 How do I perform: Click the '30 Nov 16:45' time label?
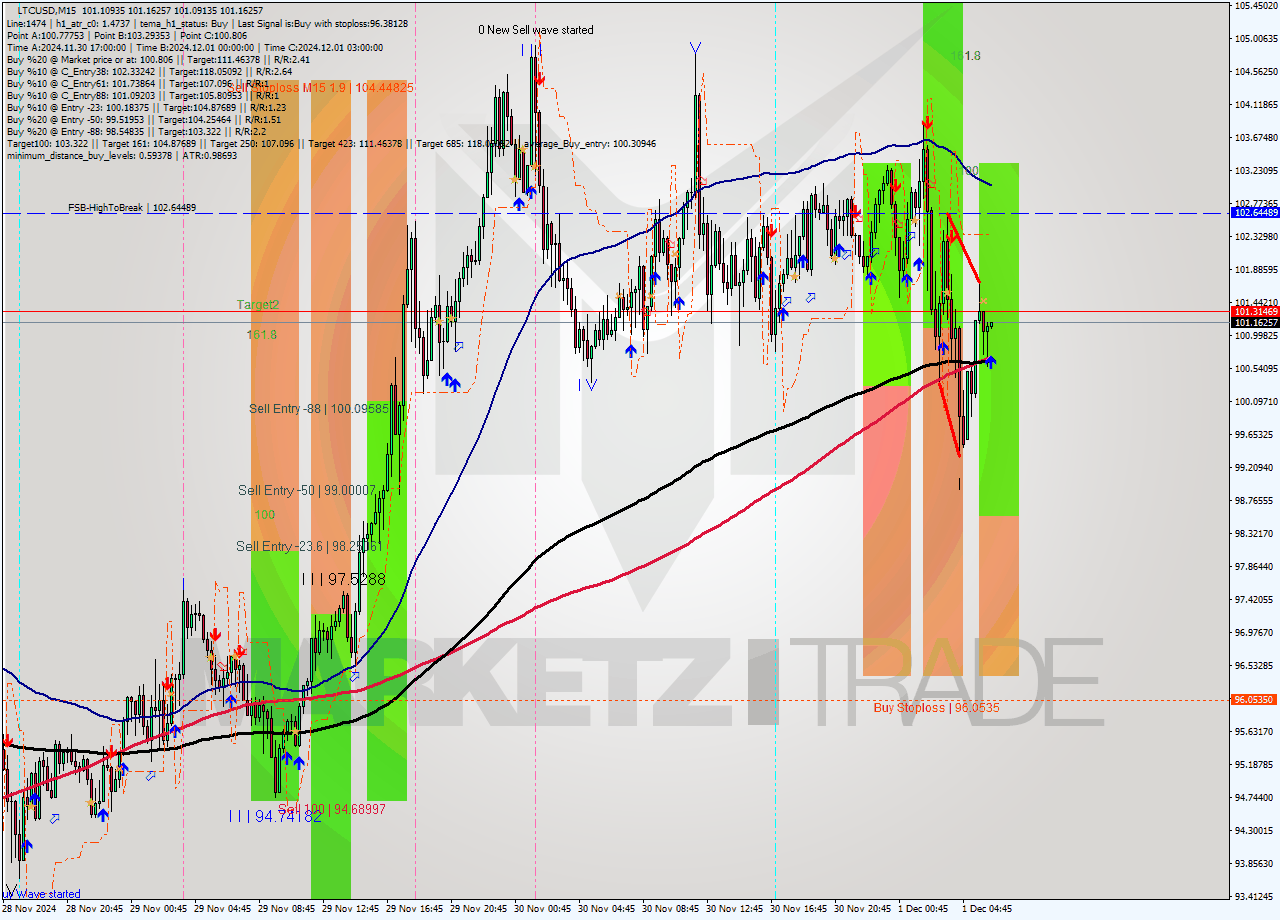799,909
